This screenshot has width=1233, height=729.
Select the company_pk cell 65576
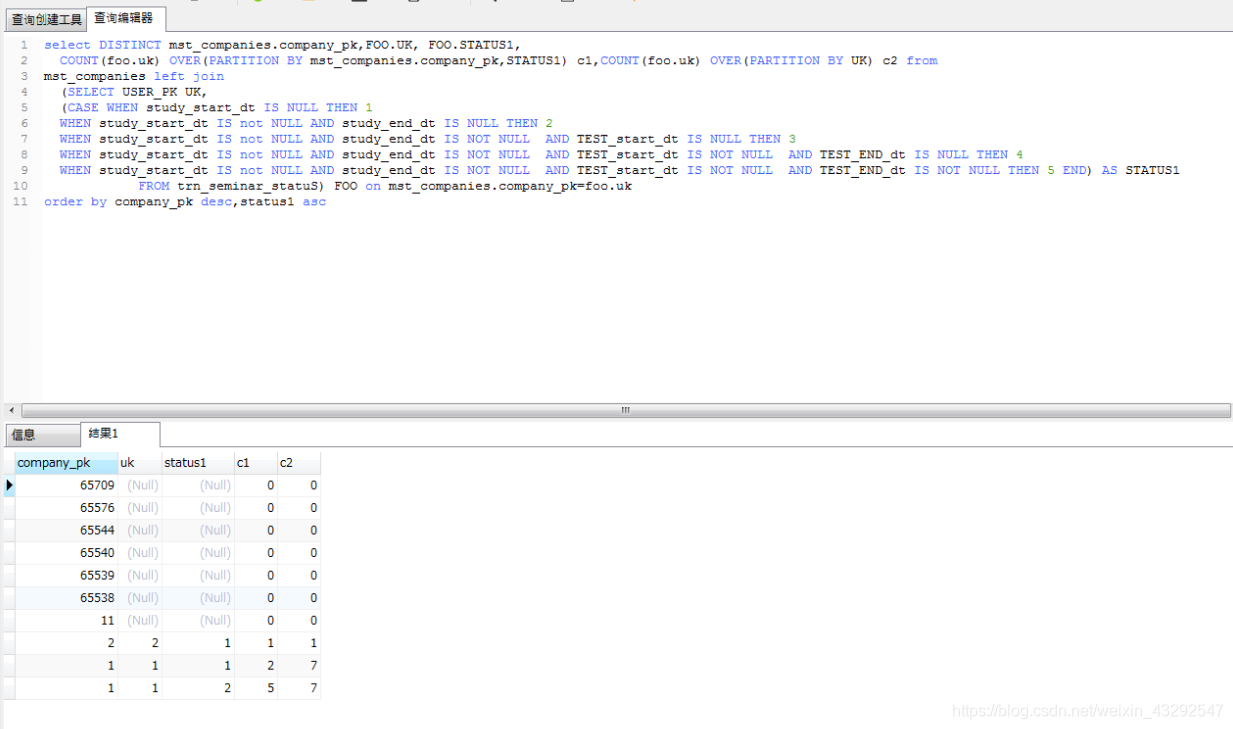click(x=67, y=508)
